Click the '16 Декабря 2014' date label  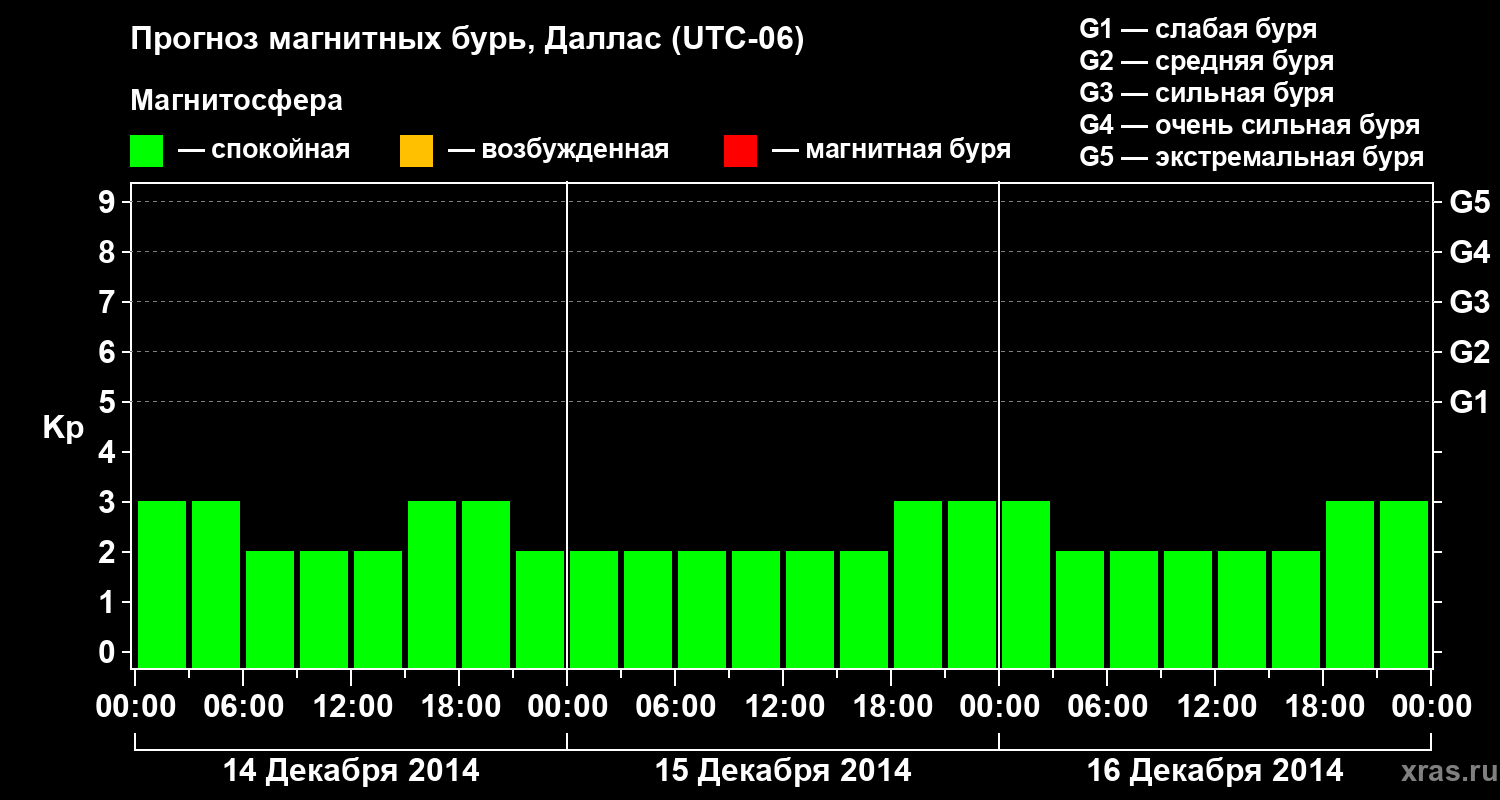1215,771
